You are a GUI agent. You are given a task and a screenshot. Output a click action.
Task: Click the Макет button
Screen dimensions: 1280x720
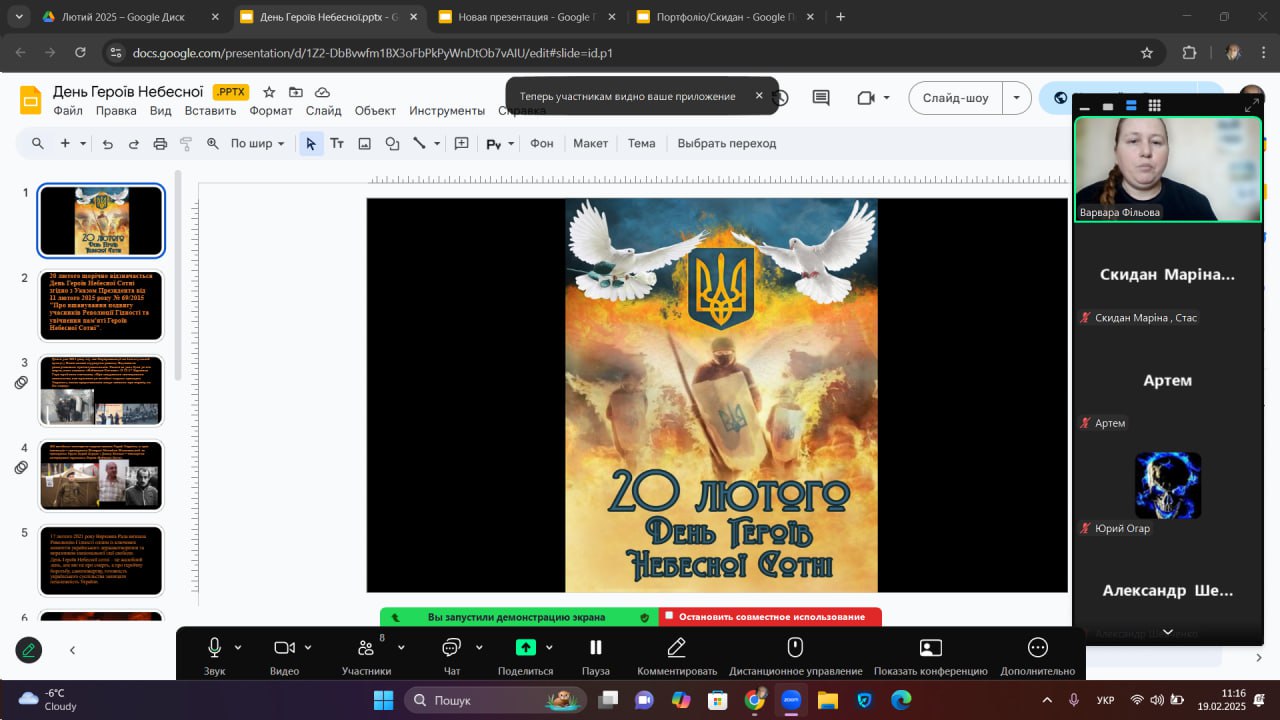(590, 144)
